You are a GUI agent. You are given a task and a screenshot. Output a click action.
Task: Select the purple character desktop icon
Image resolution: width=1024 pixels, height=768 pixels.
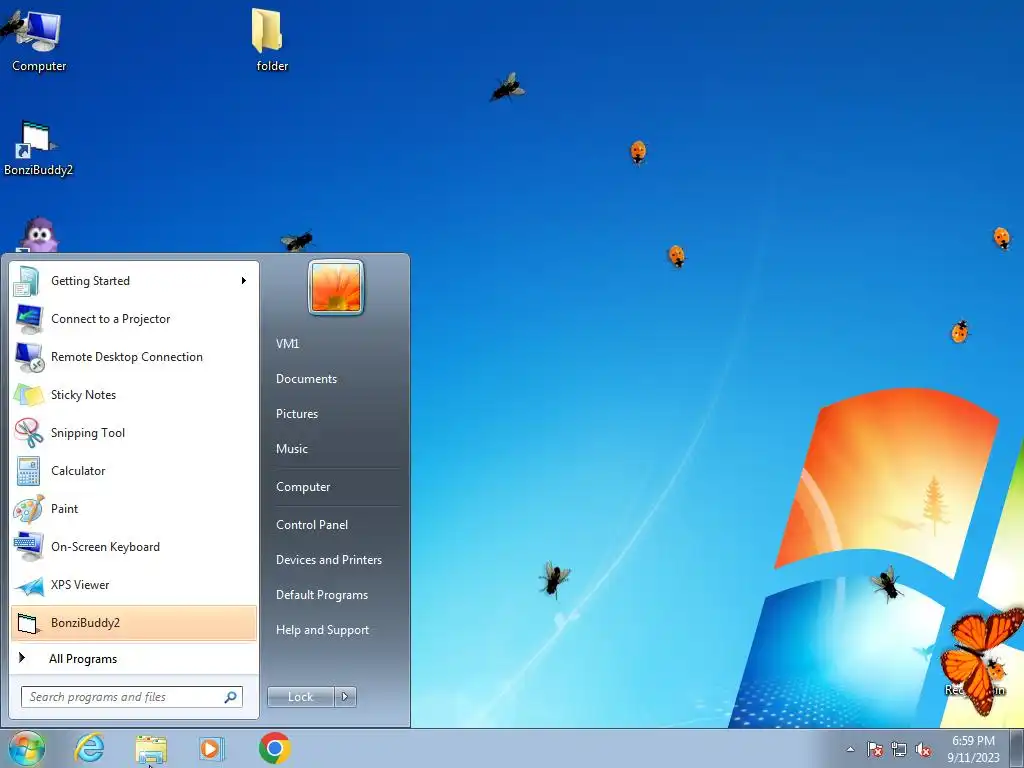coord(39,235)
